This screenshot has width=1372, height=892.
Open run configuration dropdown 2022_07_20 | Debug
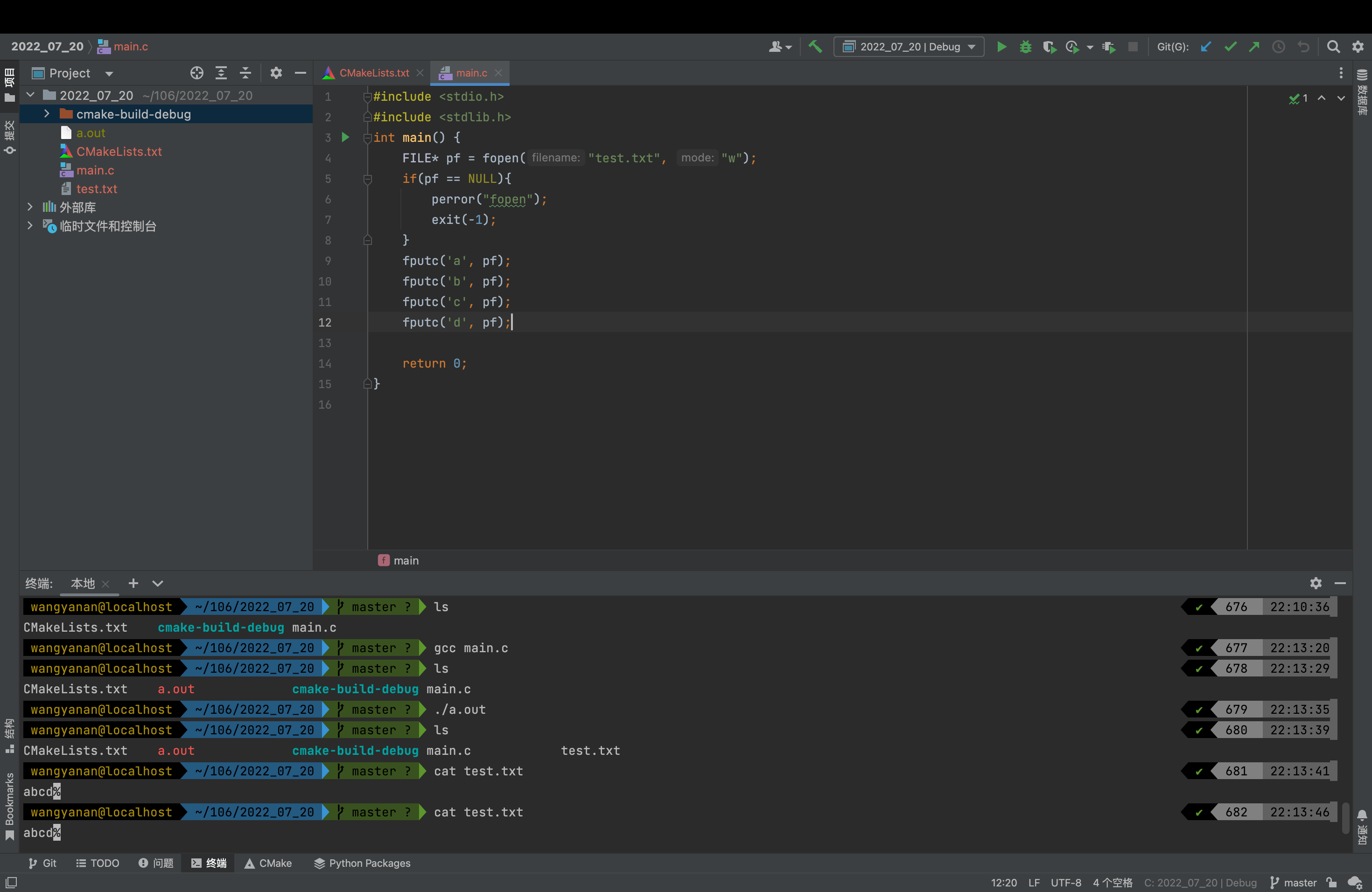coord(909,47)
